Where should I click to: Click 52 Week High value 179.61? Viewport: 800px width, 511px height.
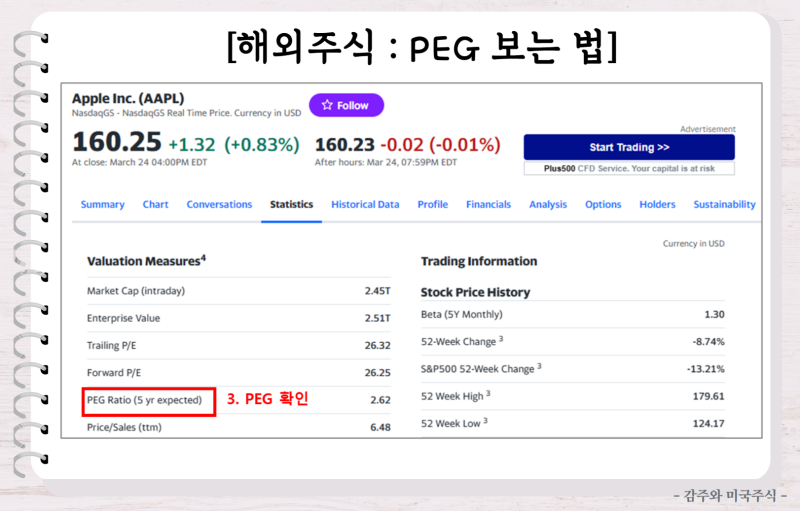coord(709,396)
